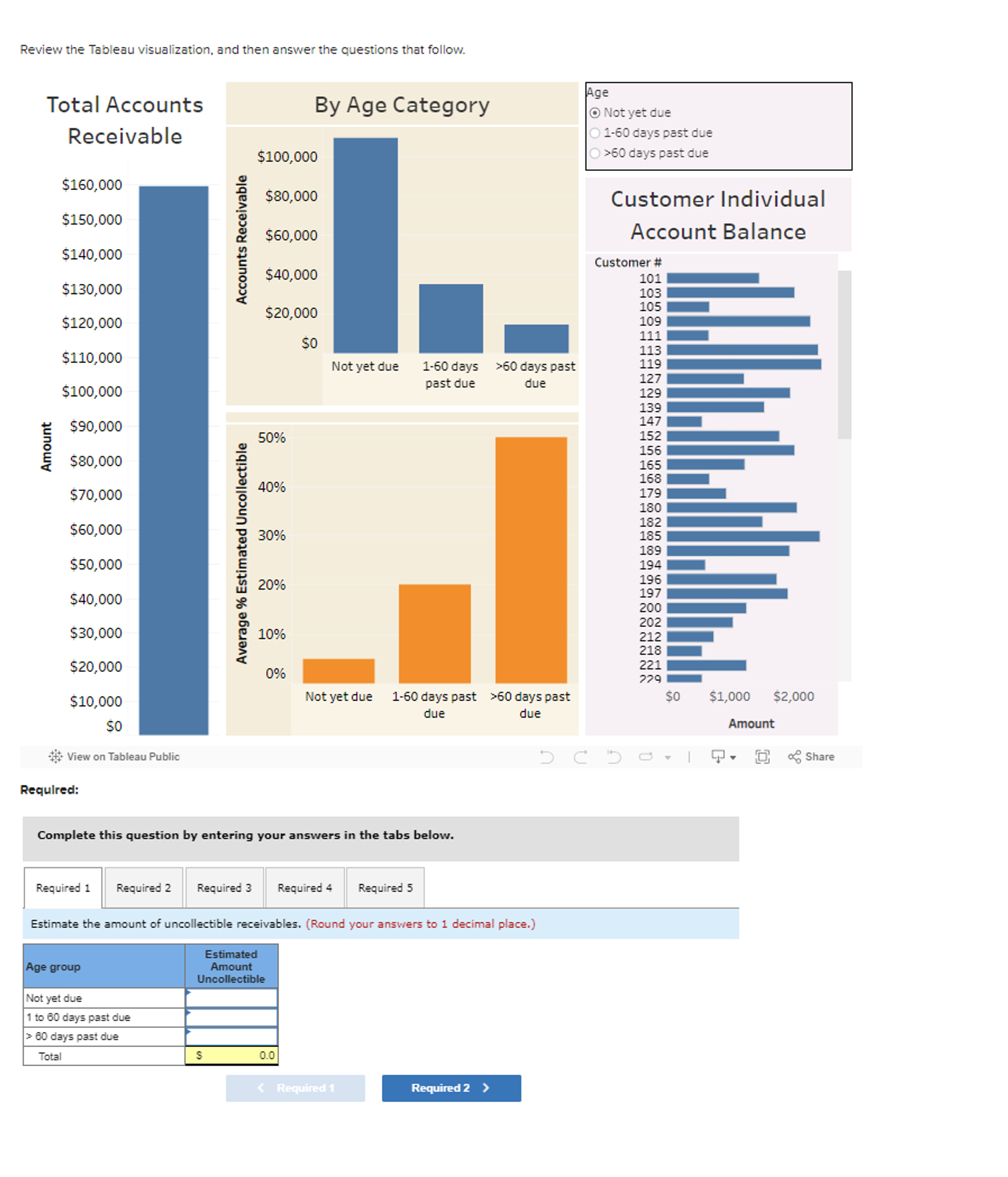Click the Tableau logo icon

pos(55,757)
